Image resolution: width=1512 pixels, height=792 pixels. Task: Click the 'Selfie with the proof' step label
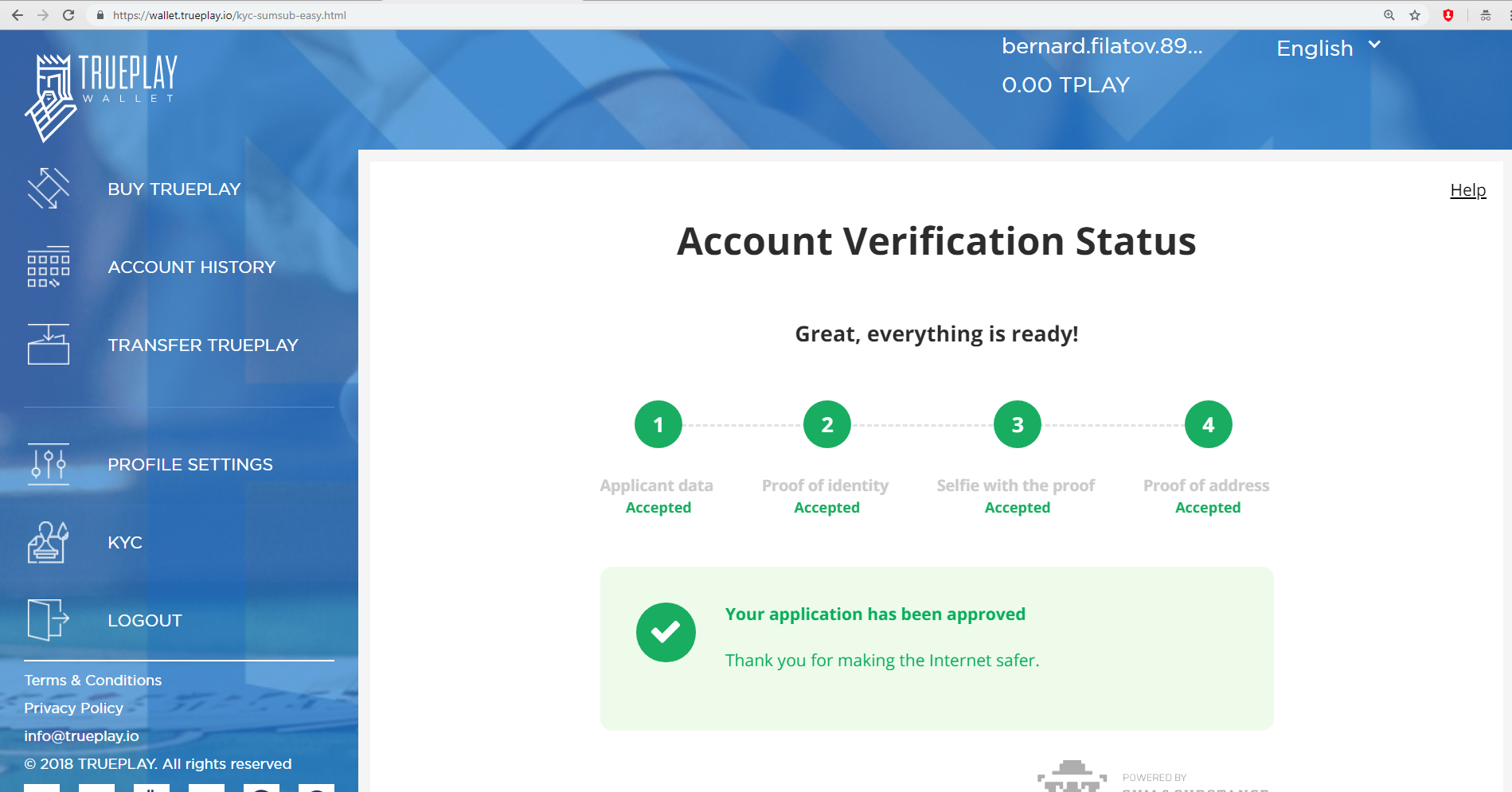[1016, 486]
